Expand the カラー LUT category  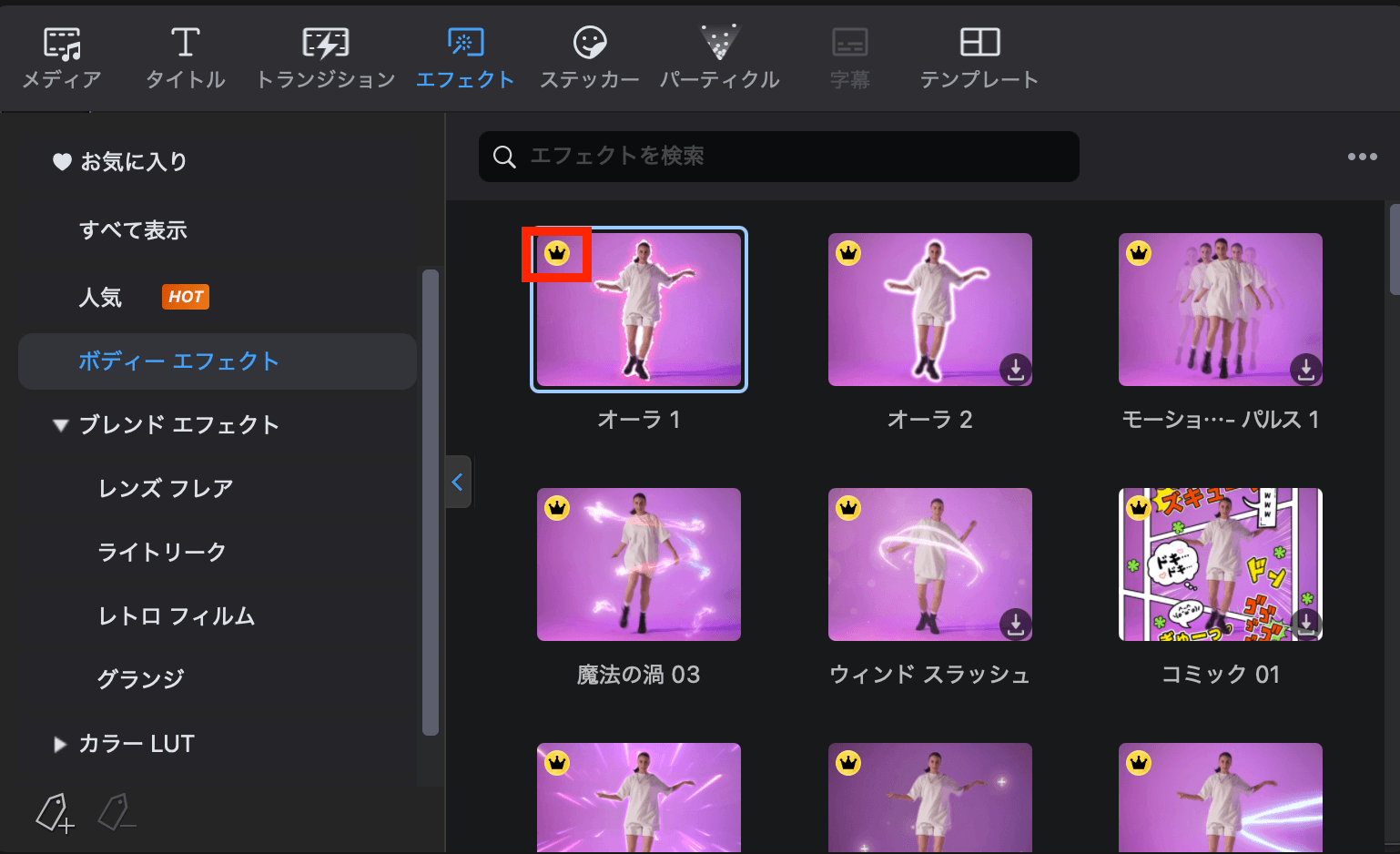(x=61, y=744)
